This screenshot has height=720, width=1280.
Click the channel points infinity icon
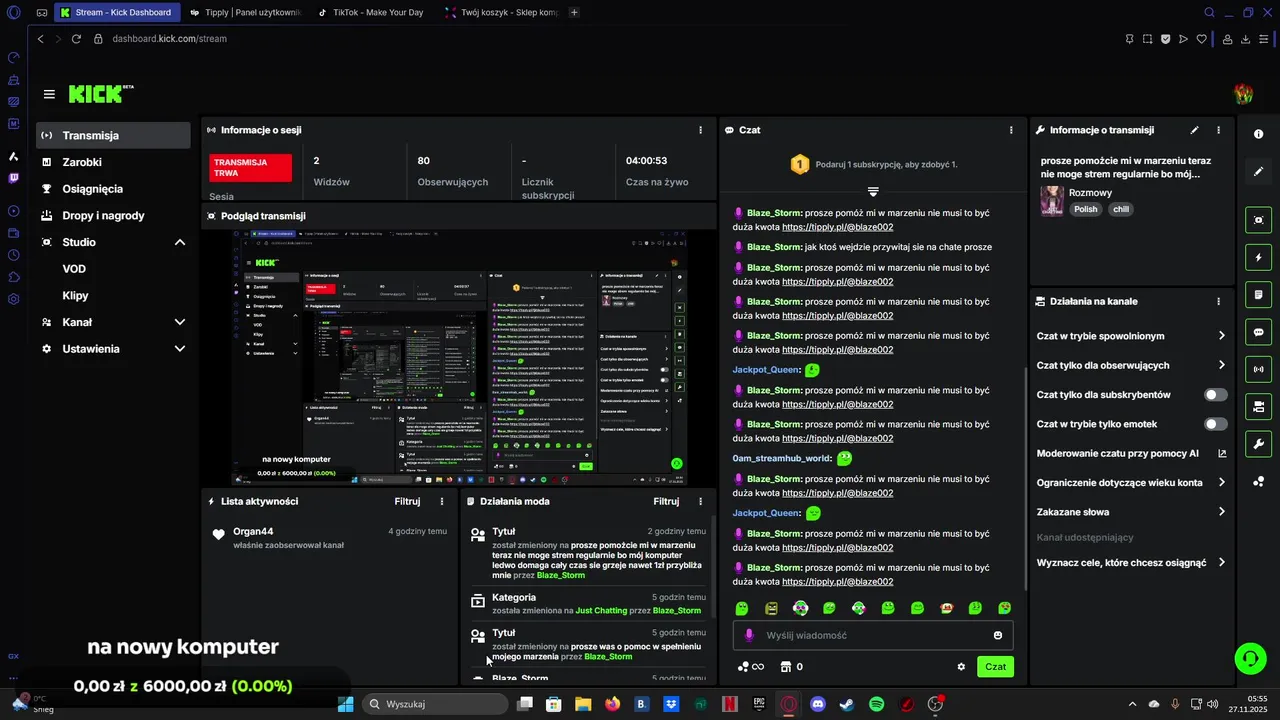point(750,667)
